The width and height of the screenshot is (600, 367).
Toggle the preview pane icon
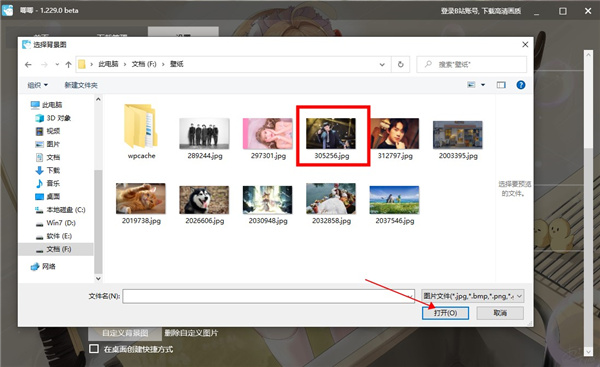pos(501,85)
